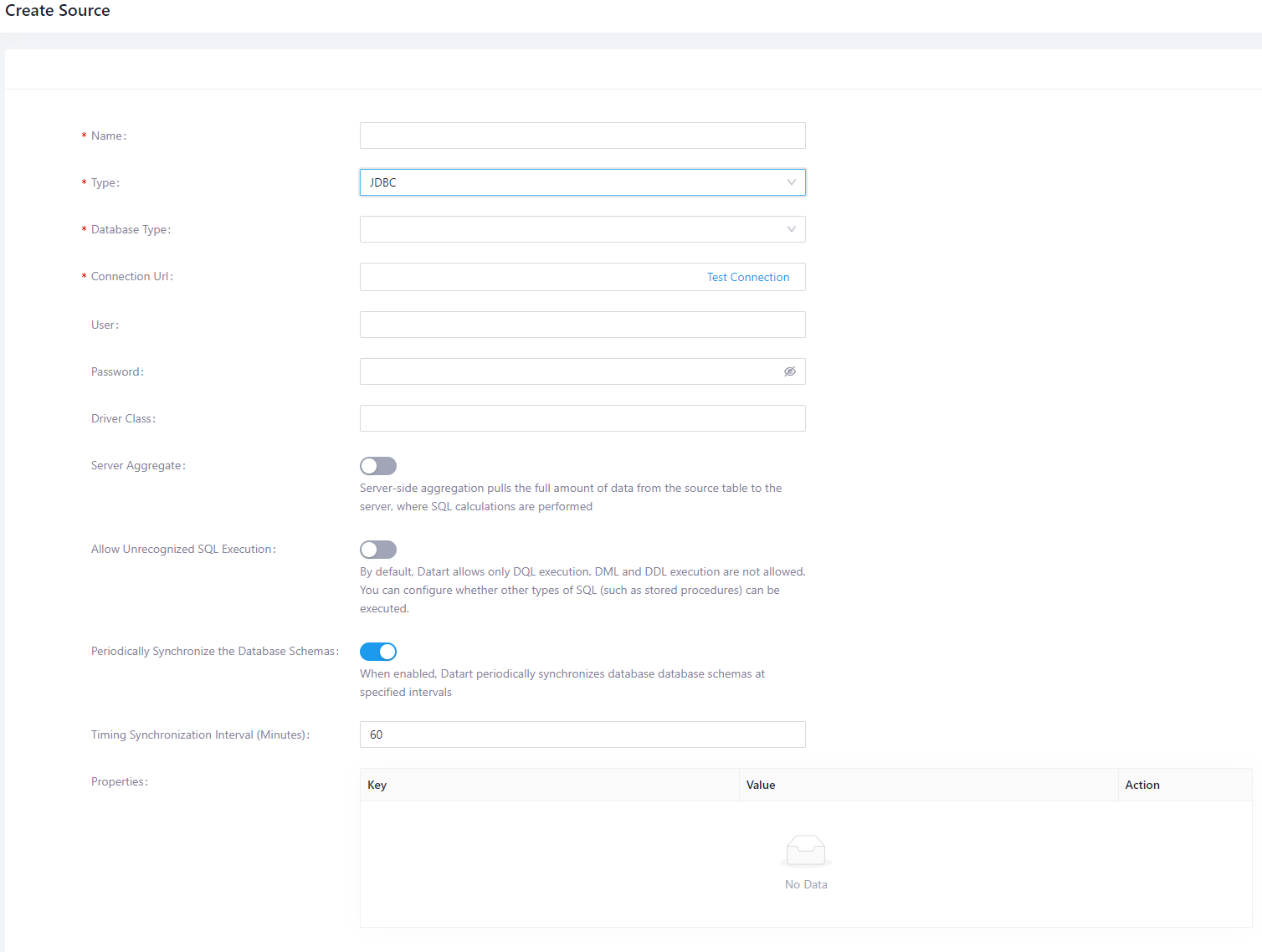Image resolution: width=1262 pixels, height=952 pixels.
Task: Click inside the Name input field
Action: click(582, 136)
